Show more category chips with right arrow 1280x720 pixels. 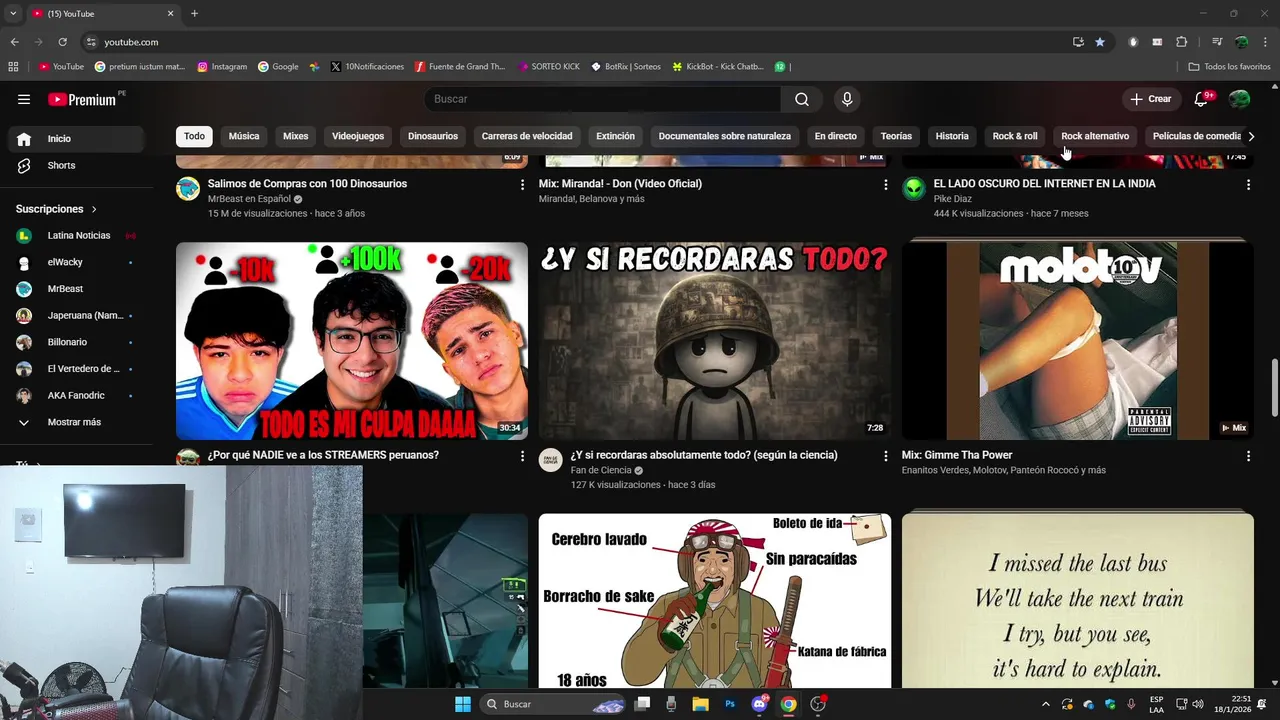tap(1251, 136)
